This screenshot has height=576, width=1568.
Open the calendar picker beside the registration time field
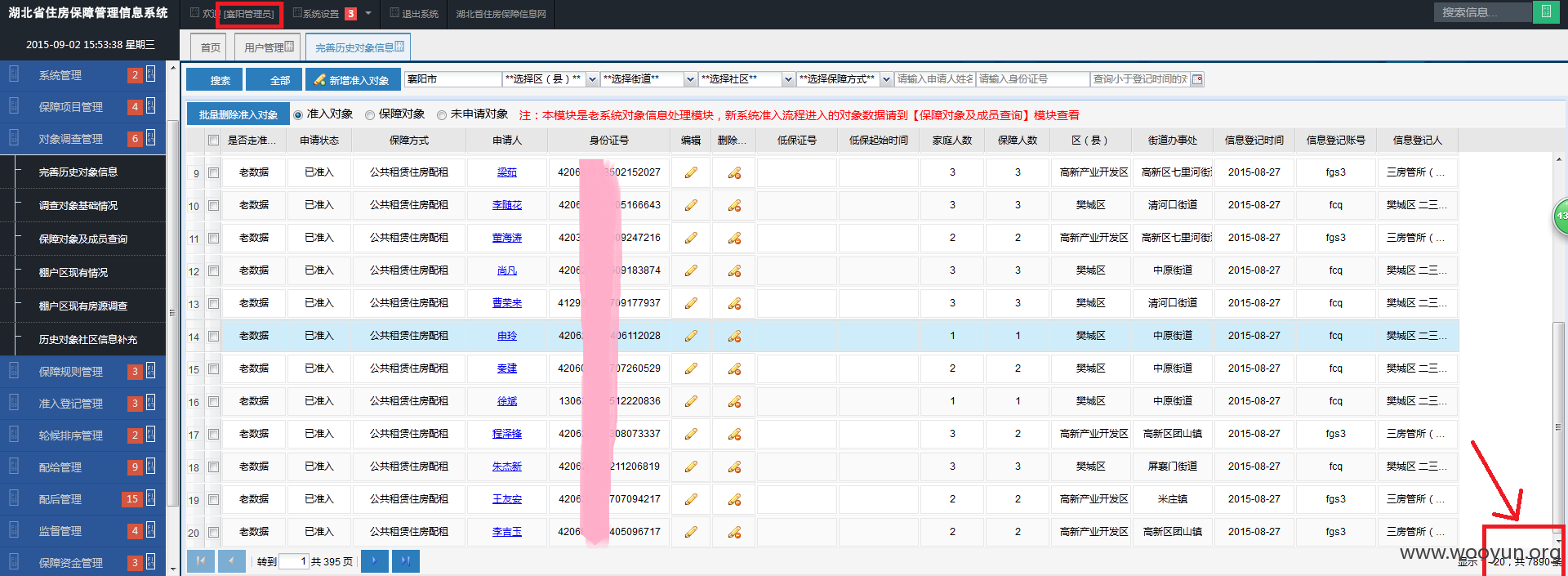[1197, 79]
